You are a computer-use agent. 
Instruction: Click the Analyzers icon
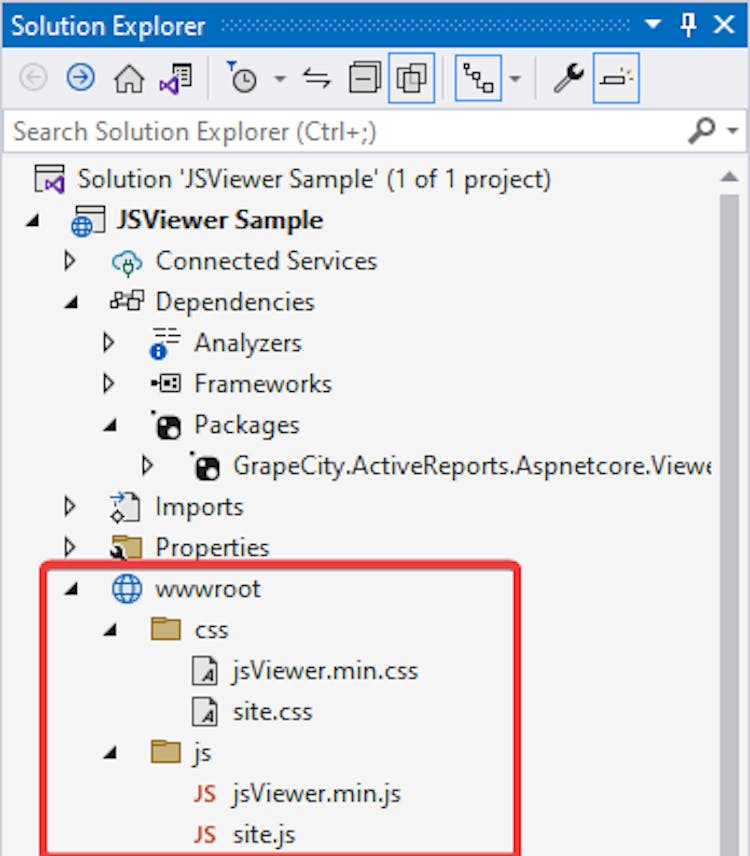tap(164, 343)
